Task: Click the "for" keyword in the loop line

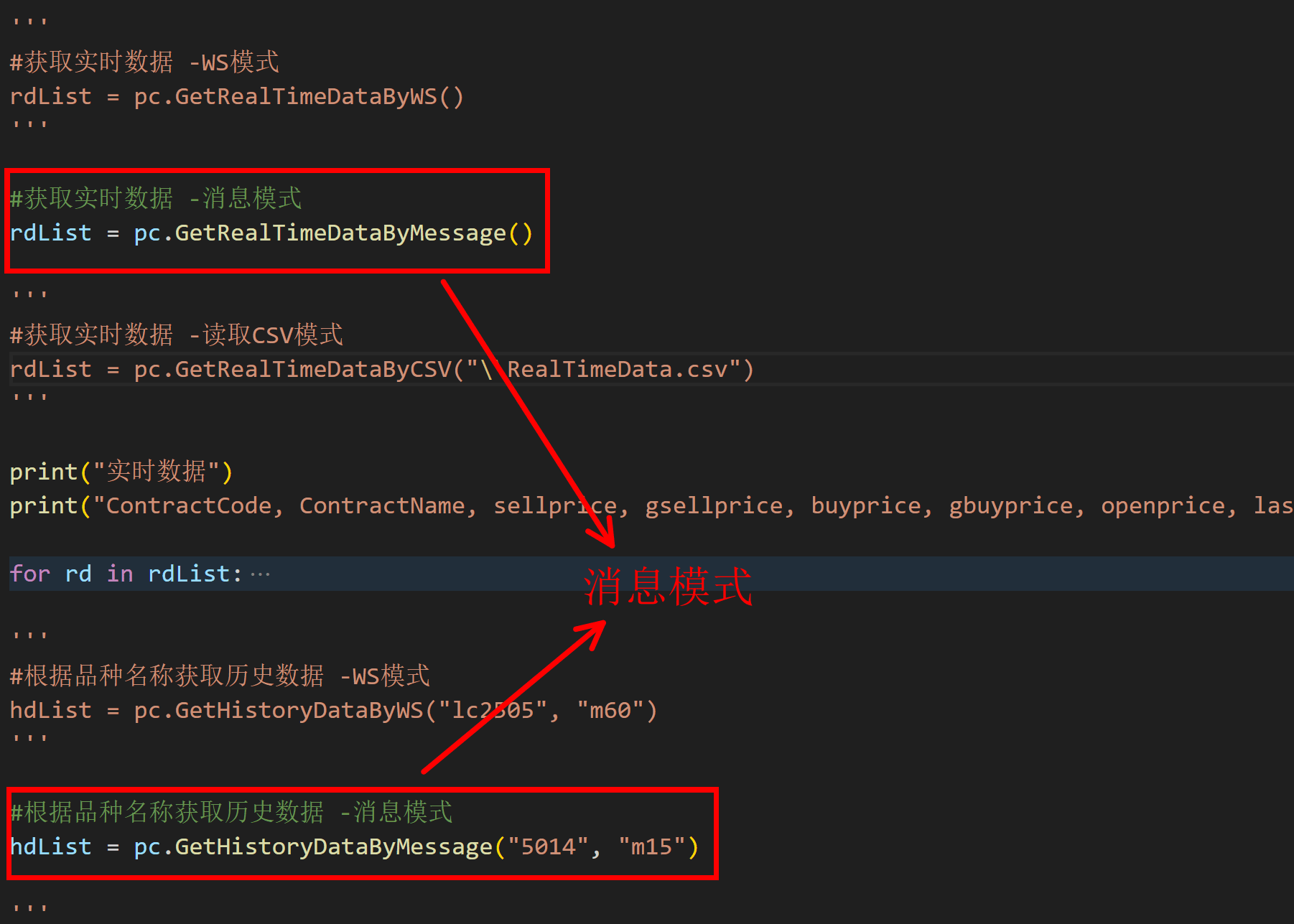Action: [x=30, y=574]
